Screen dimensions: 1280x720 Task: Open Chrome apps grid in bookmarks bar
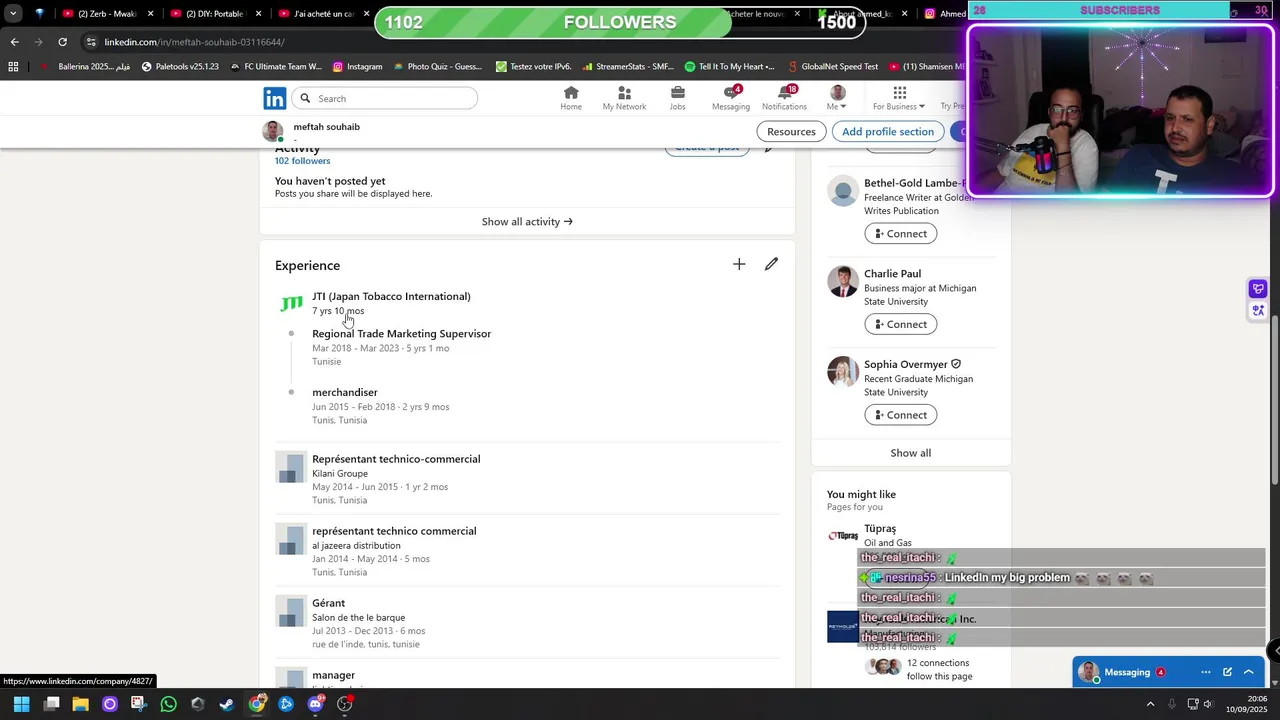click(x=13, y=67)
